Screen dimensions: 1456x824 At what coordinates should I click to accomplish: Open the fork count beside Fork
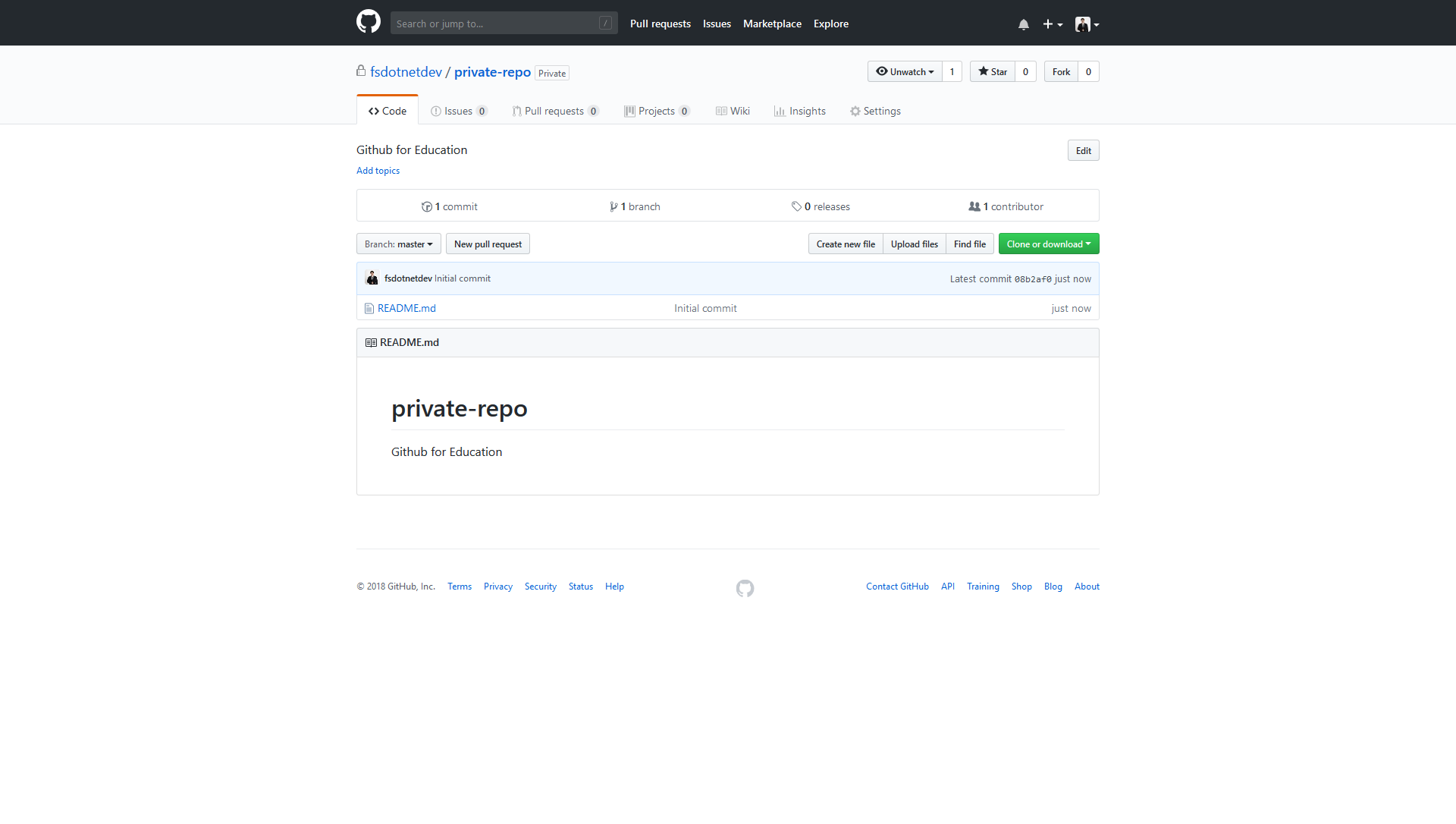(1088, 71)
